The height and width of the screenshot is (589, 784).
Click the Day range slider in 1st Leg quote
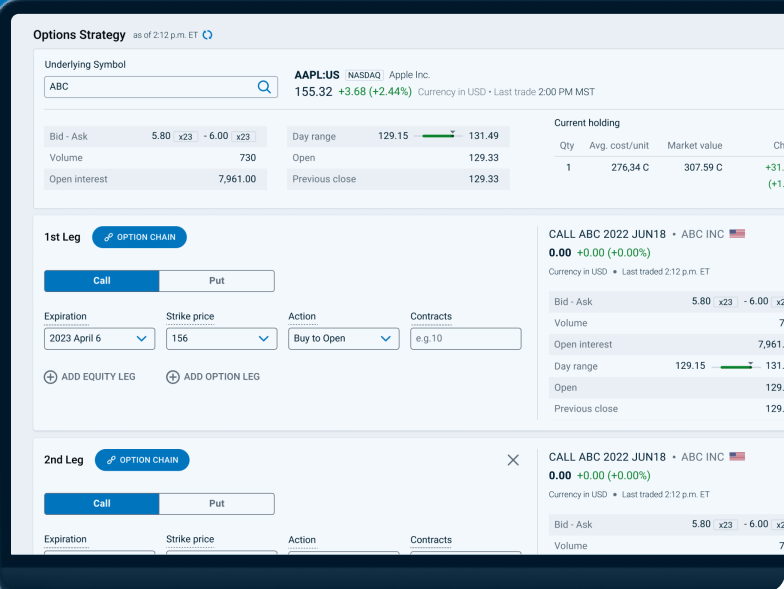tap(736, 366)
